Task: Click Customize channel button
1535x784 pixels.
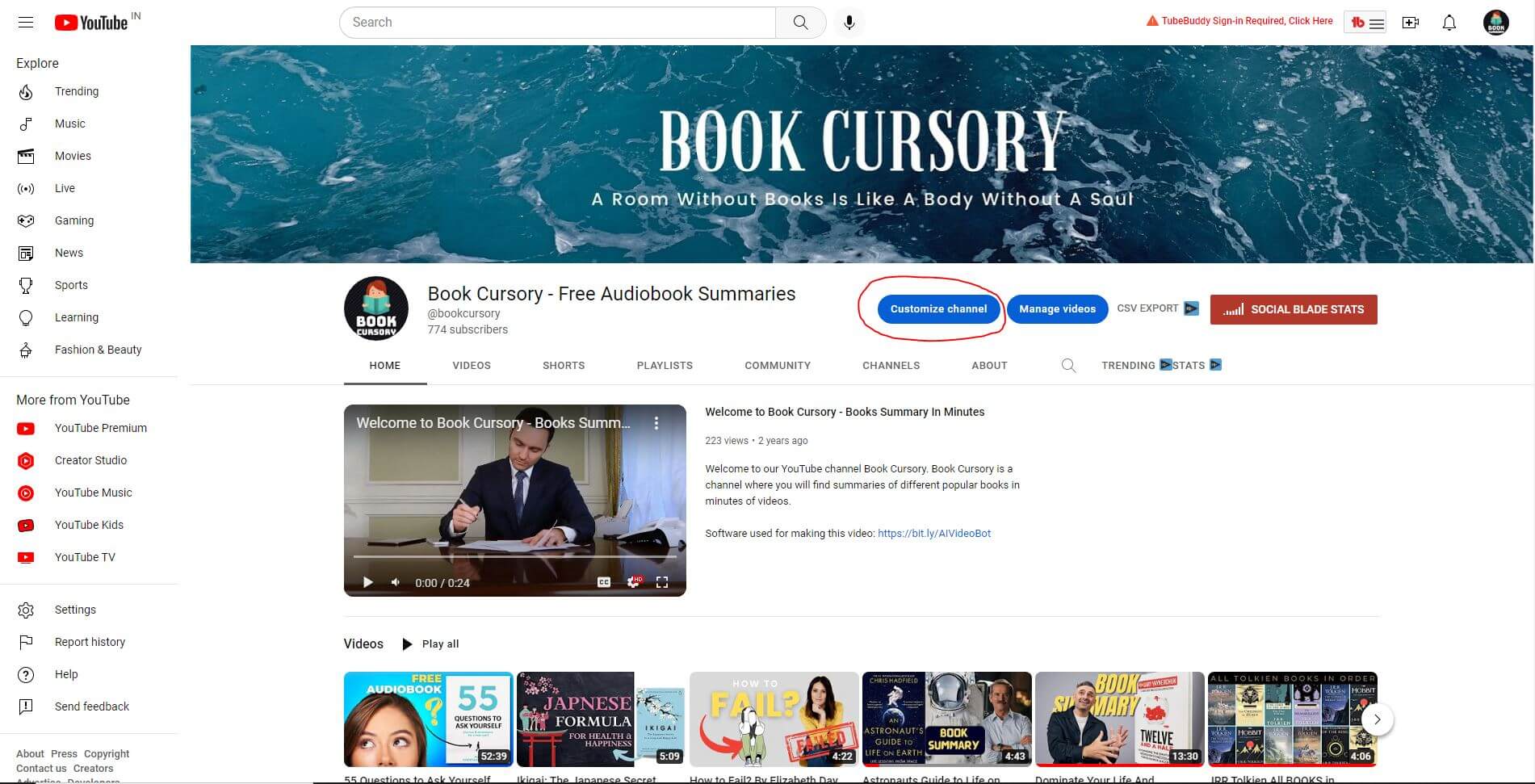Action: (x=938, y=309)
